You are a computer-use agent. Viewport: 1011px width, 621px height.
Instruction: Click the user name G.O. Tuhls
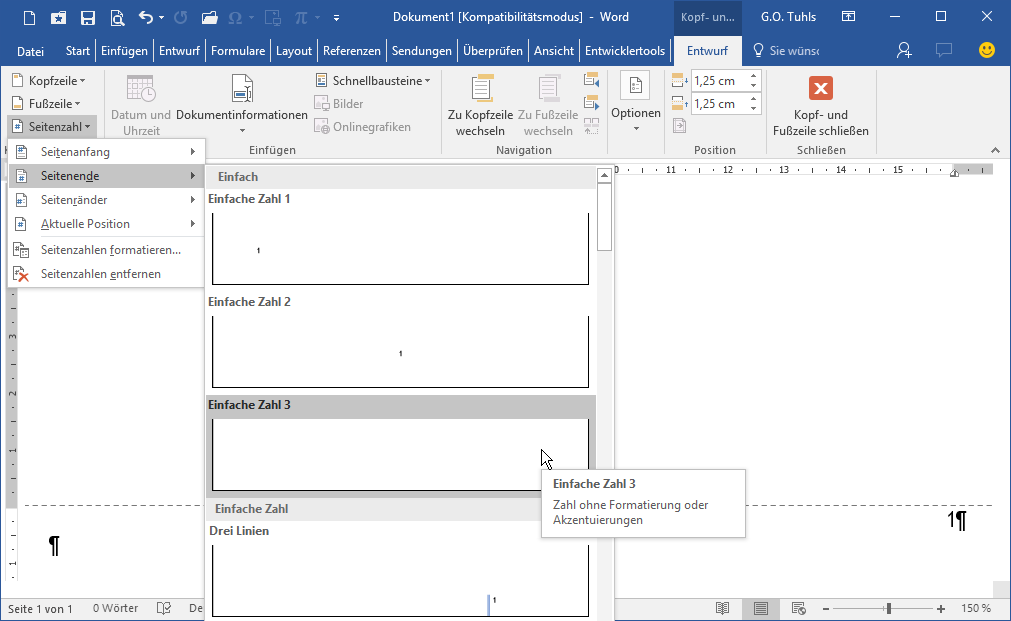[x=788, y=17]
